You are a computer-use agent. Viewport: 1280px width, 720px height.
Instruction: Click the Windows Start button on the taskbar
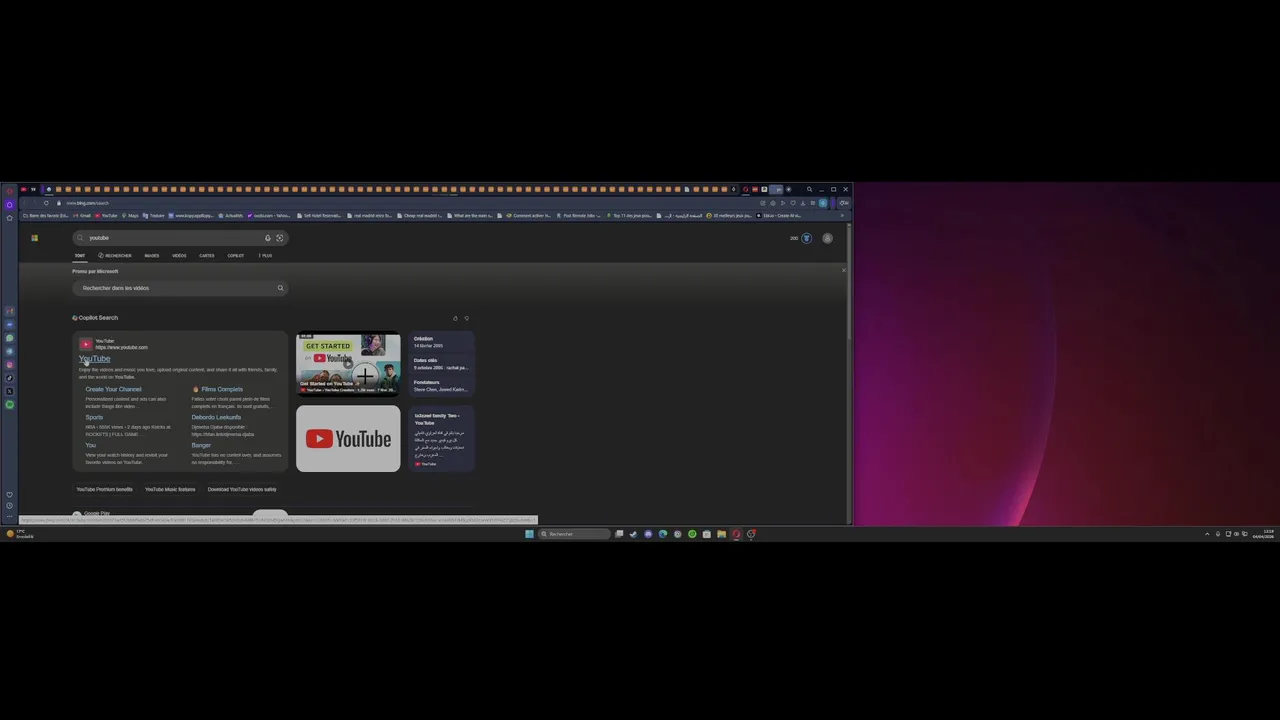(529, 534)
